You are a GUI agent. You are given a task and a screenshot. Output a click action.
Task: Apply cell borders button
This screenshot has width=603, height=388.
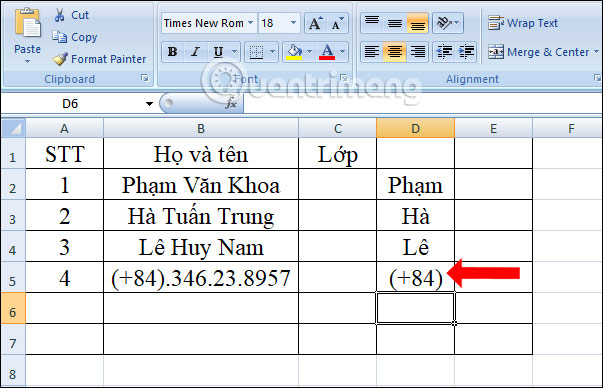tap(256, 52)
